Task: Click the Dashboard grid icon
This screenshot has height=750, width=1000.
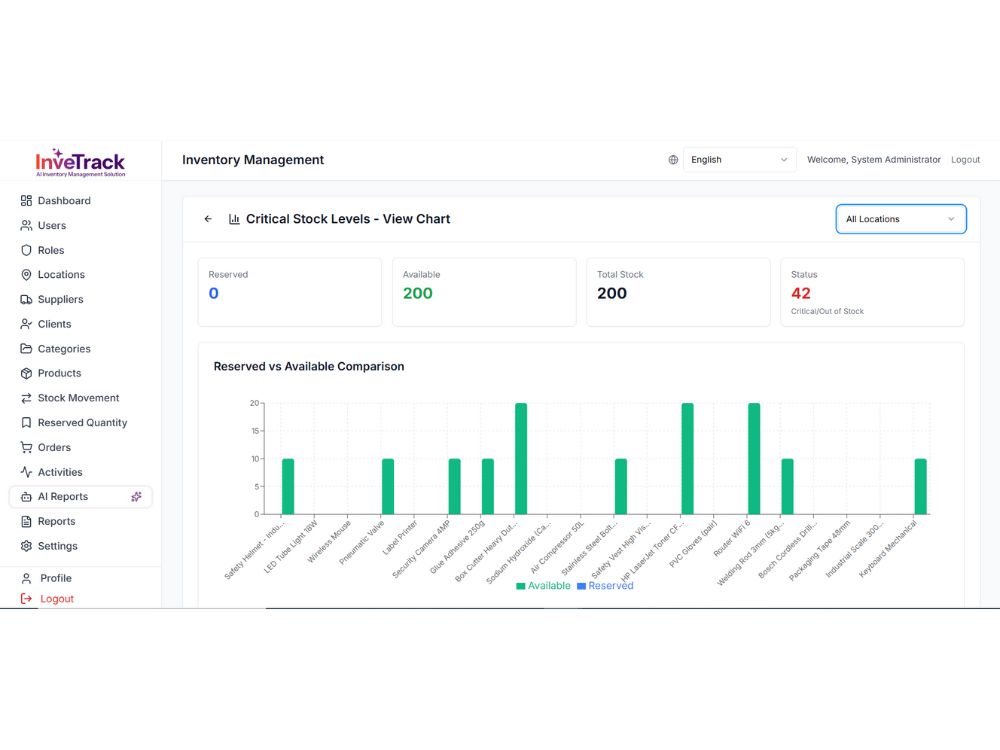Action: [x=26, y=201]
